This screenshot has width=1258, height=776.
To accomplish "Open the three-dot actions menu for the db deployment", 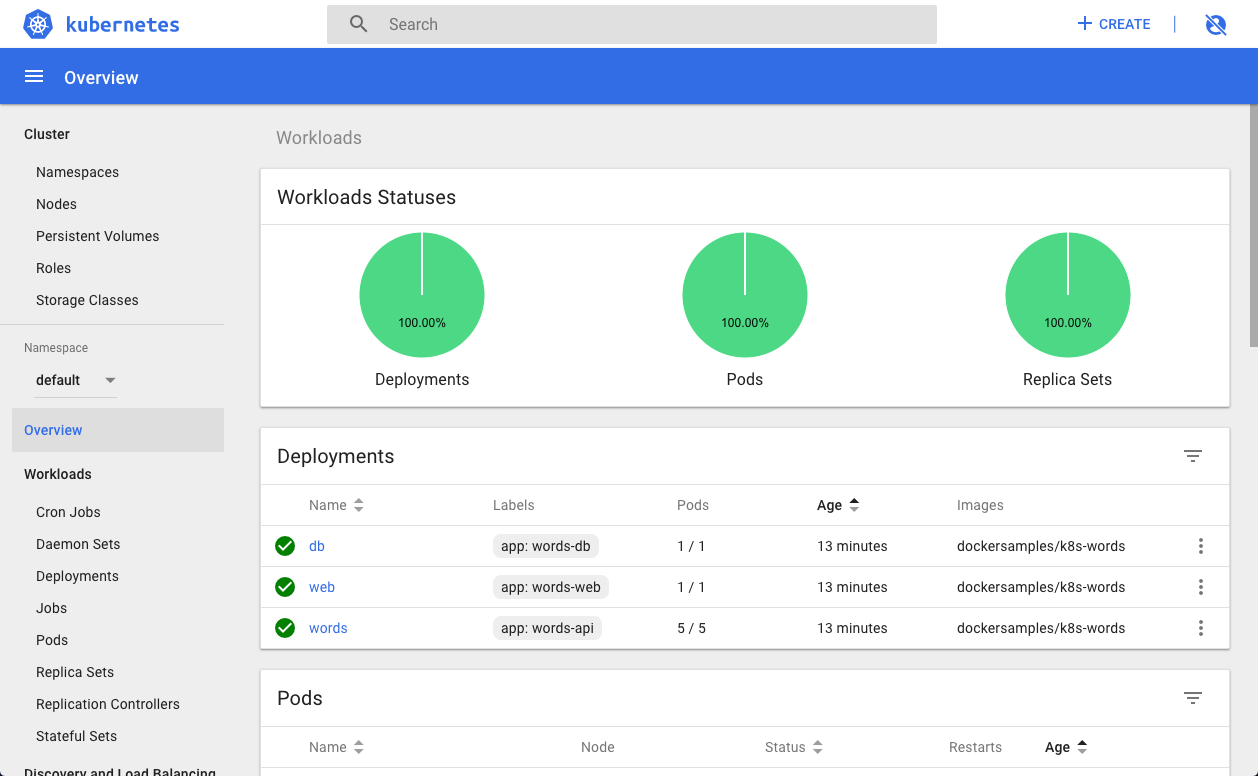I will coord(1200,546).
